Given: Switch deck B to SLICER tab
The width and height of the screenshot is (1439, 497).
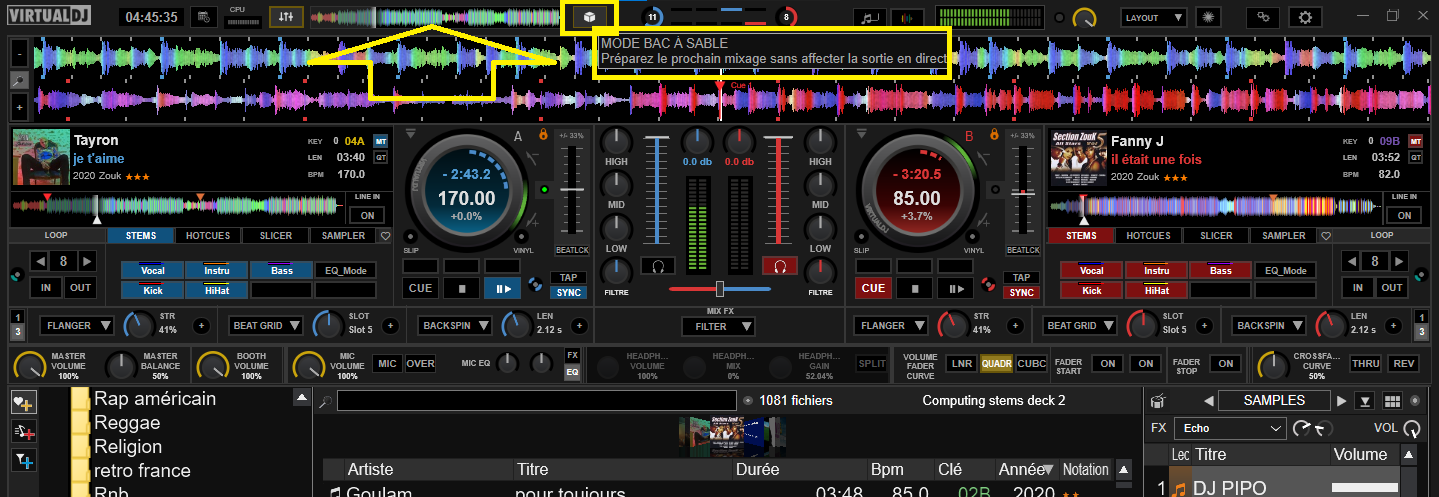Looking at the screenshot, I should coord(1216,236).
